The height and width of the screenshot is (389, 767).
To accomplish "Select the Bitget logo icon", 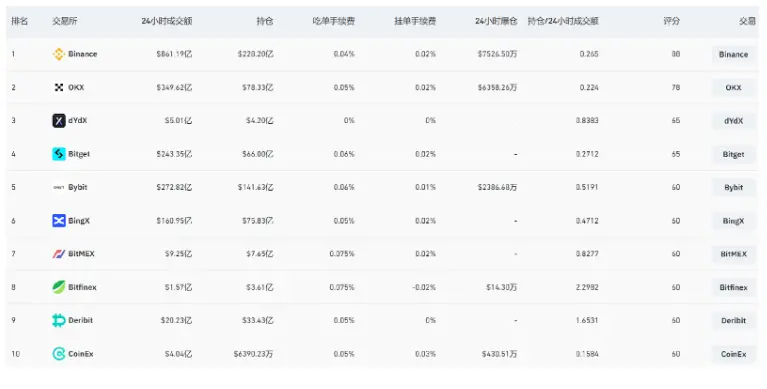I will coord(59,154).
